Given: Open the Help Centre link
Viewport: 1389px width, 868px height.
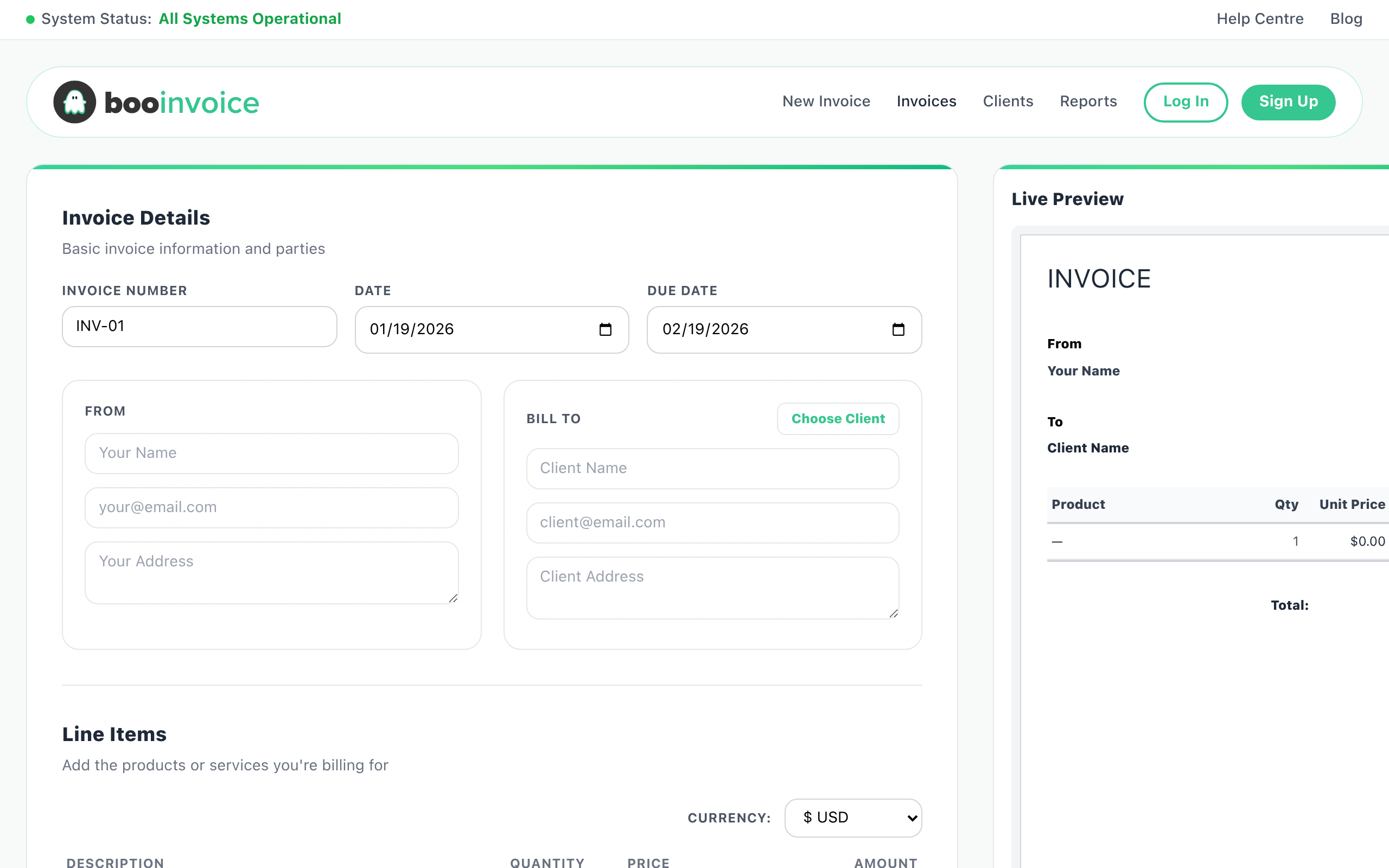Looking at the screenshot, I should (1260, 18).
